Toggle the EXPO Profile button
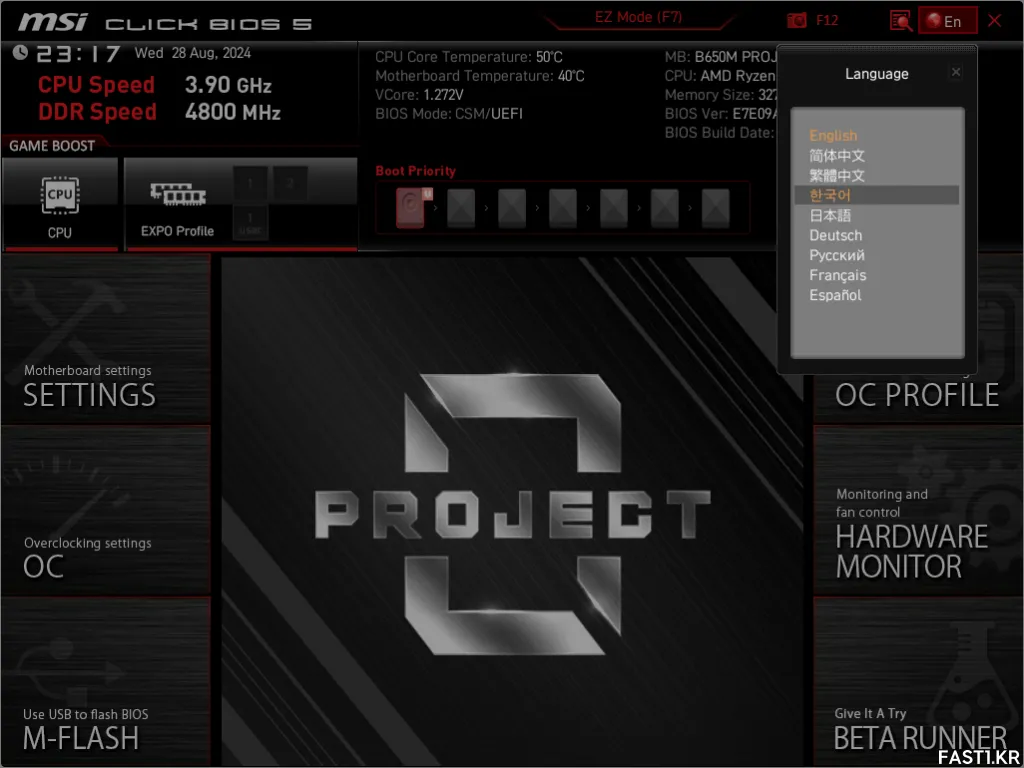 (x=178, y=204)
